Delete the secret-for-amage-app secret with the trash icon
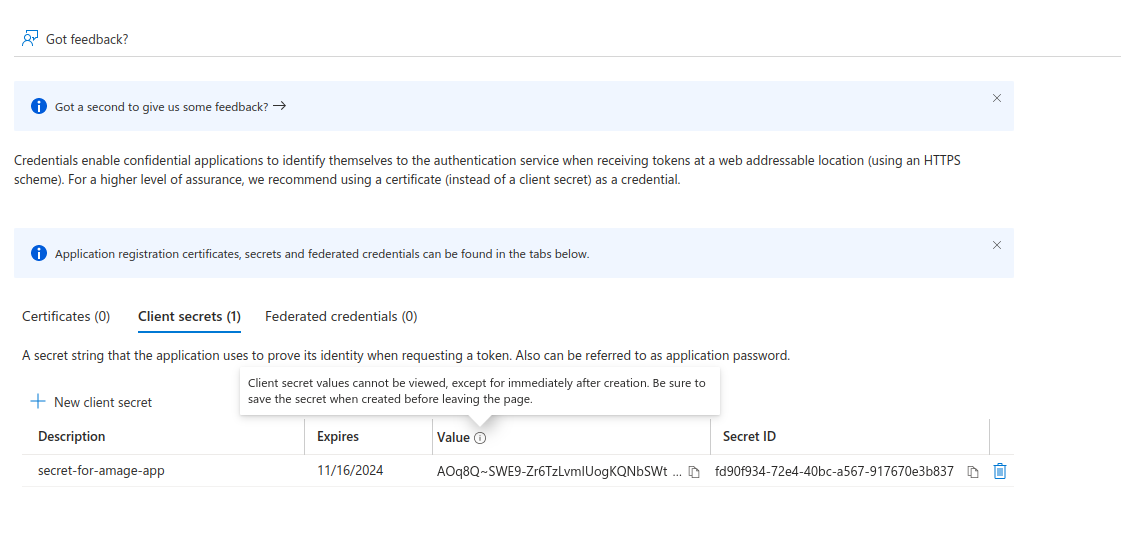This screenshot has width=1121, height=551. pyautogui.click(x=999, y=471)
